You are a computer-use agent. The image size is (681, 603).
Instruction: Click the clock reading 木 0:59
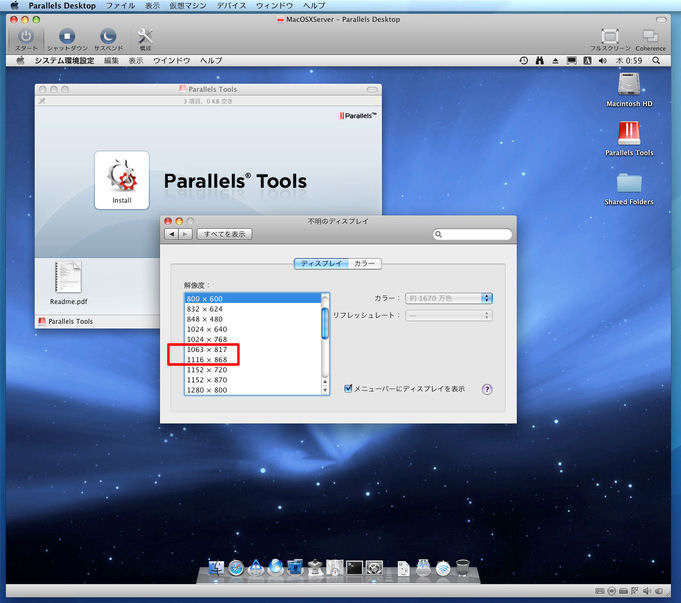628,61
